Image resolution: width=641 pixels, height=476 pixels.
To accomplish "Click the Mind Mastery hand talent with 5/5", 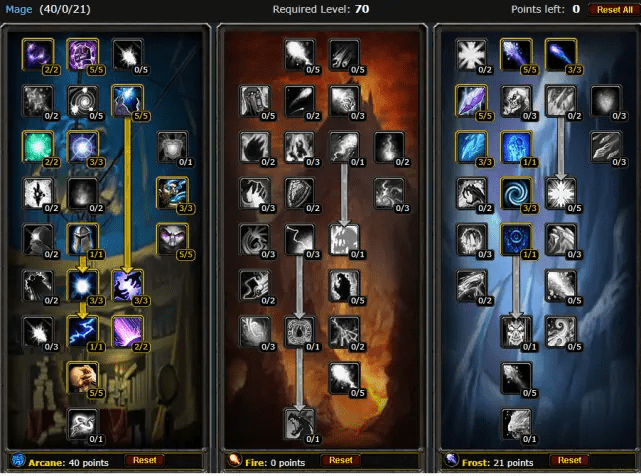I will pos(82,377).
